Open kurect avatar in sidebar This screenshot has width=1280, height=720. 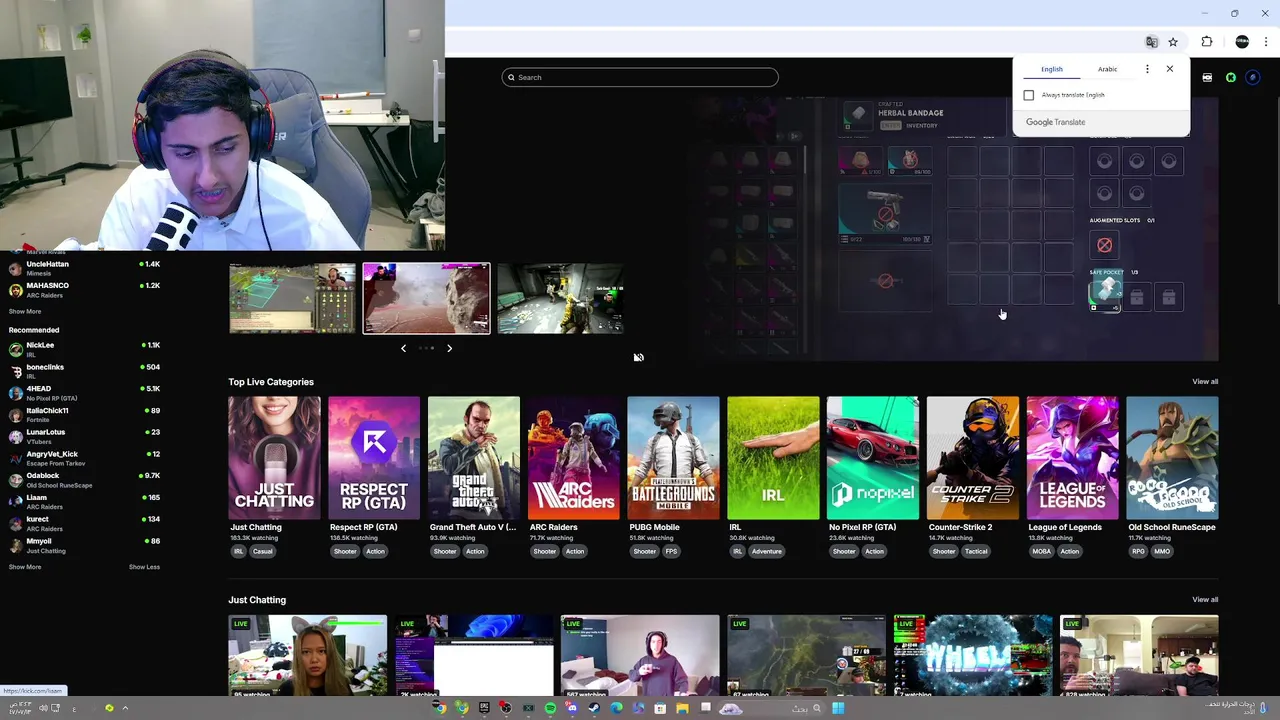tap(15, 523)
